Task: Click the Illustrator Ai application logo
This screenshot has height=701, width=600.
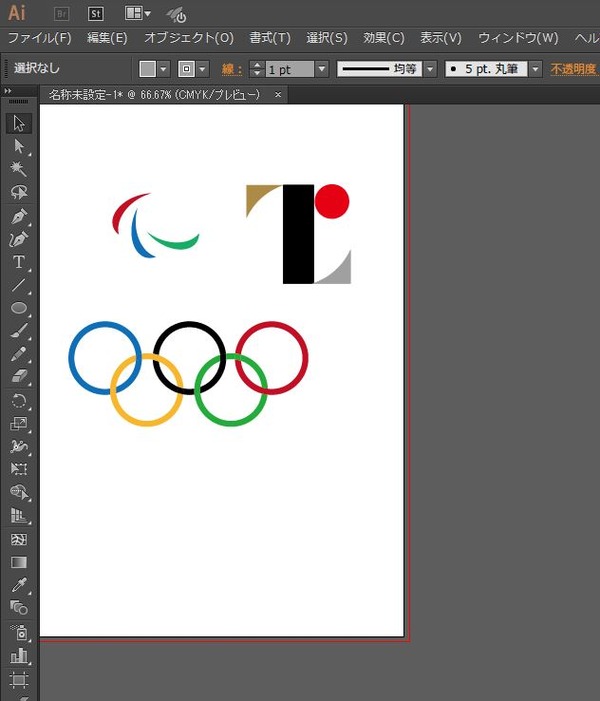Action: click(17, 13)
